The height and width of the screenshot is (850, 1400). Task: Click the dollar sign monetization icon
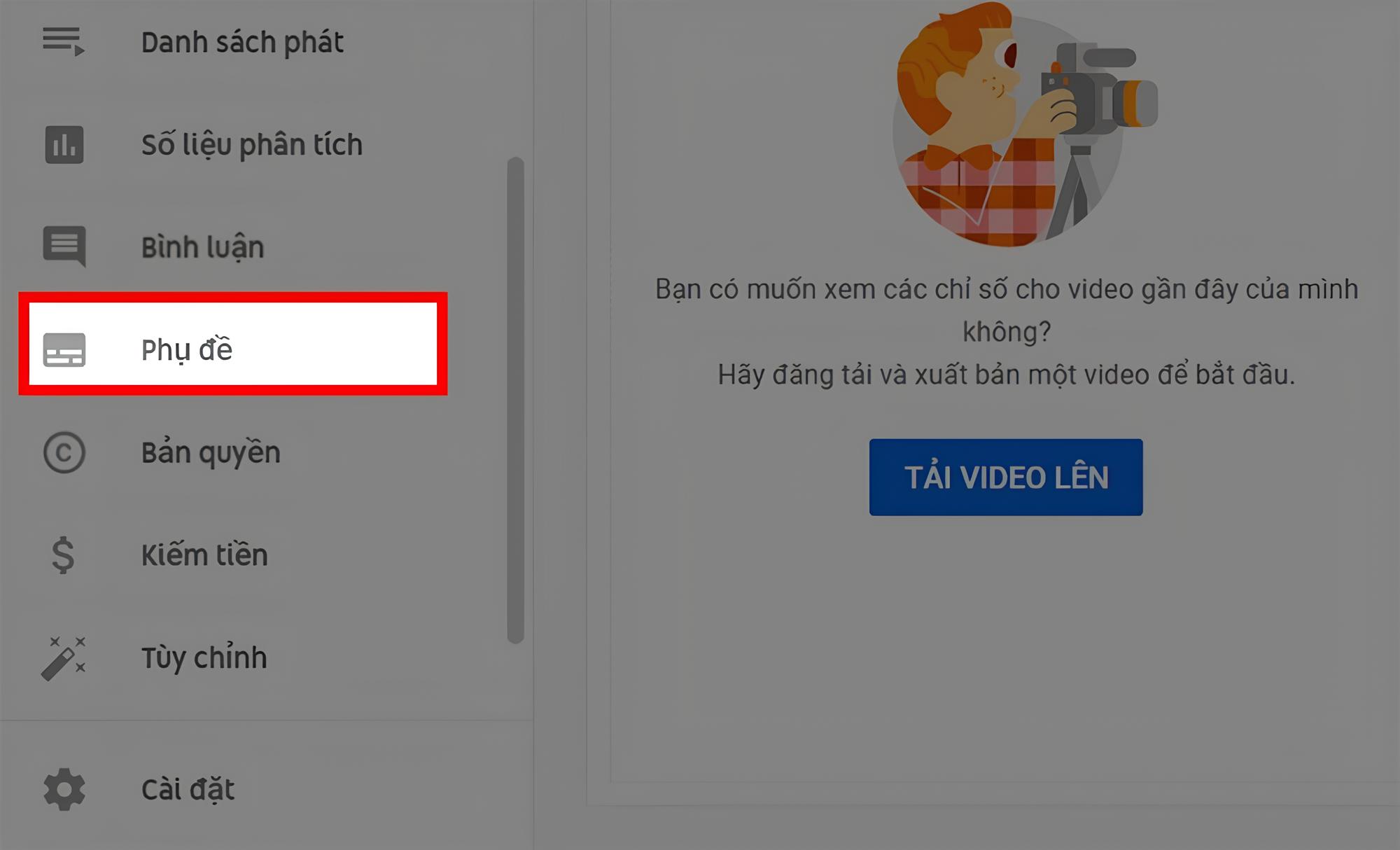tap(63, 555)
